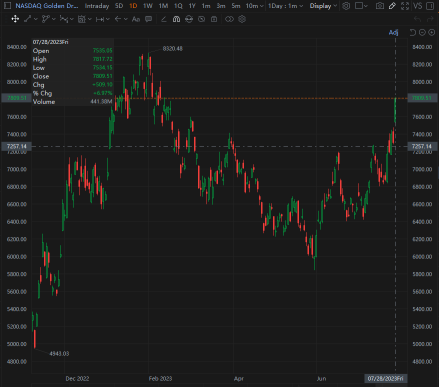Expand the wave pattern tool options
439x387 pixels.
(71, 19)
